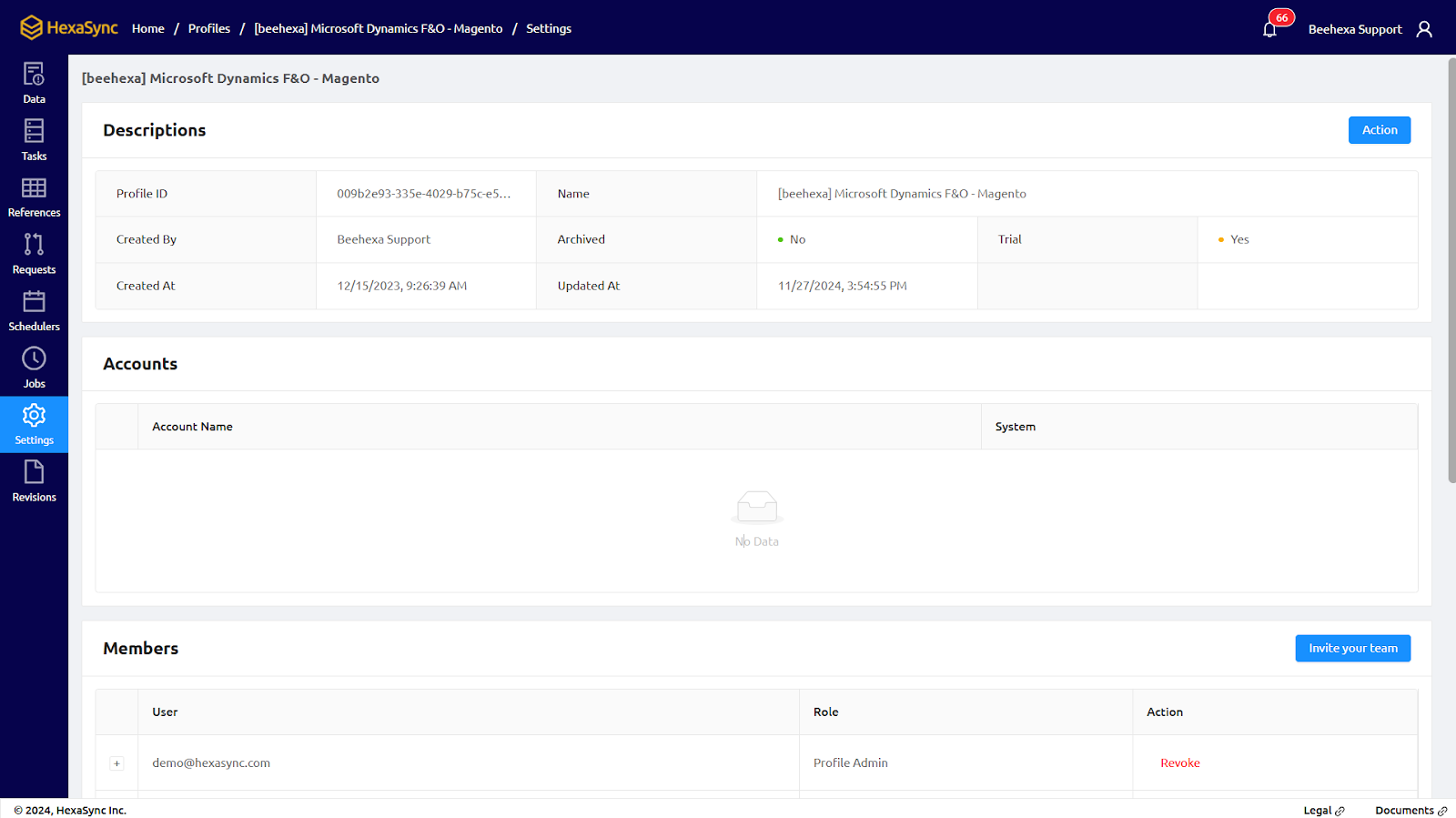
Task: Open the Data sidebar section
Action: (34, 83)
